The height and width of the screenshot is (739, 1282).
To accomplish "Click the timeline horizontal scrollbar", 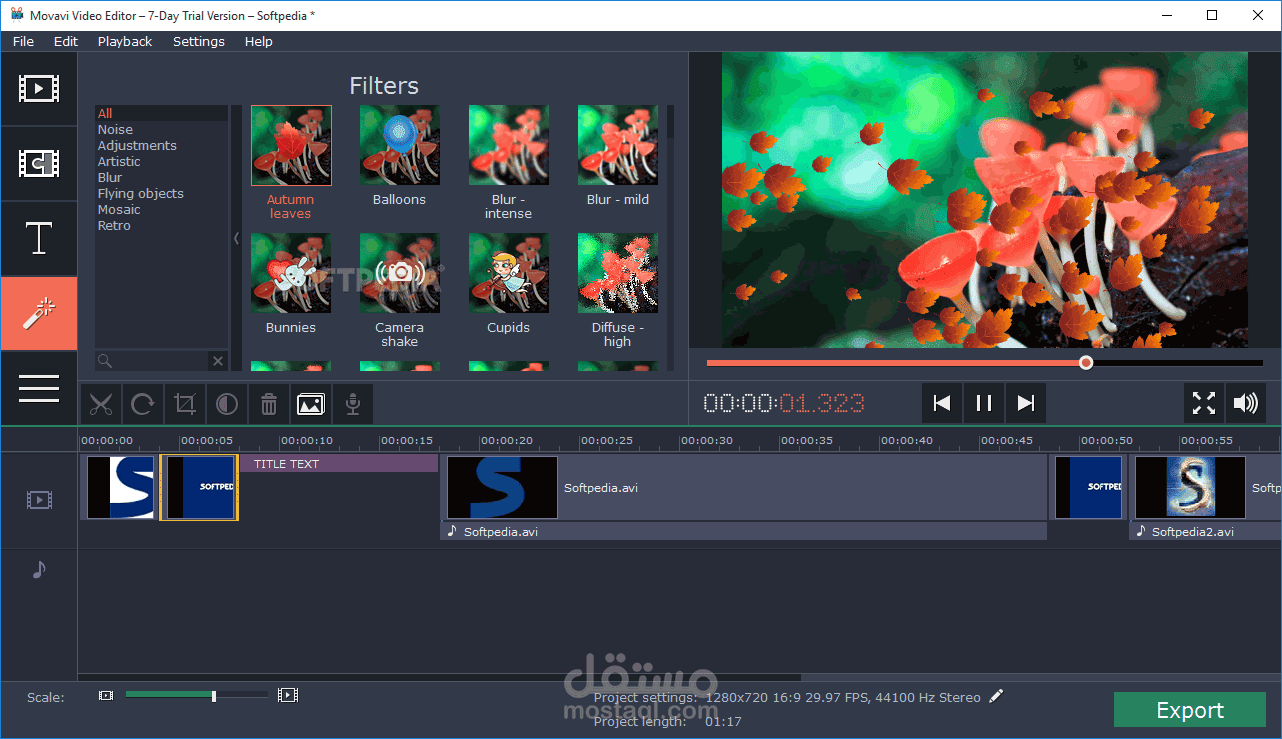I will [x=440, y=677].
